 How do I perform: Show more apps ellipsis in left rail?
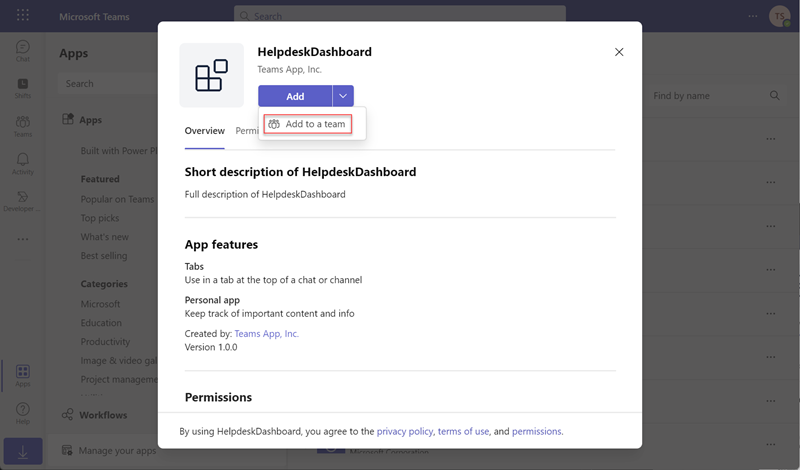22,239
